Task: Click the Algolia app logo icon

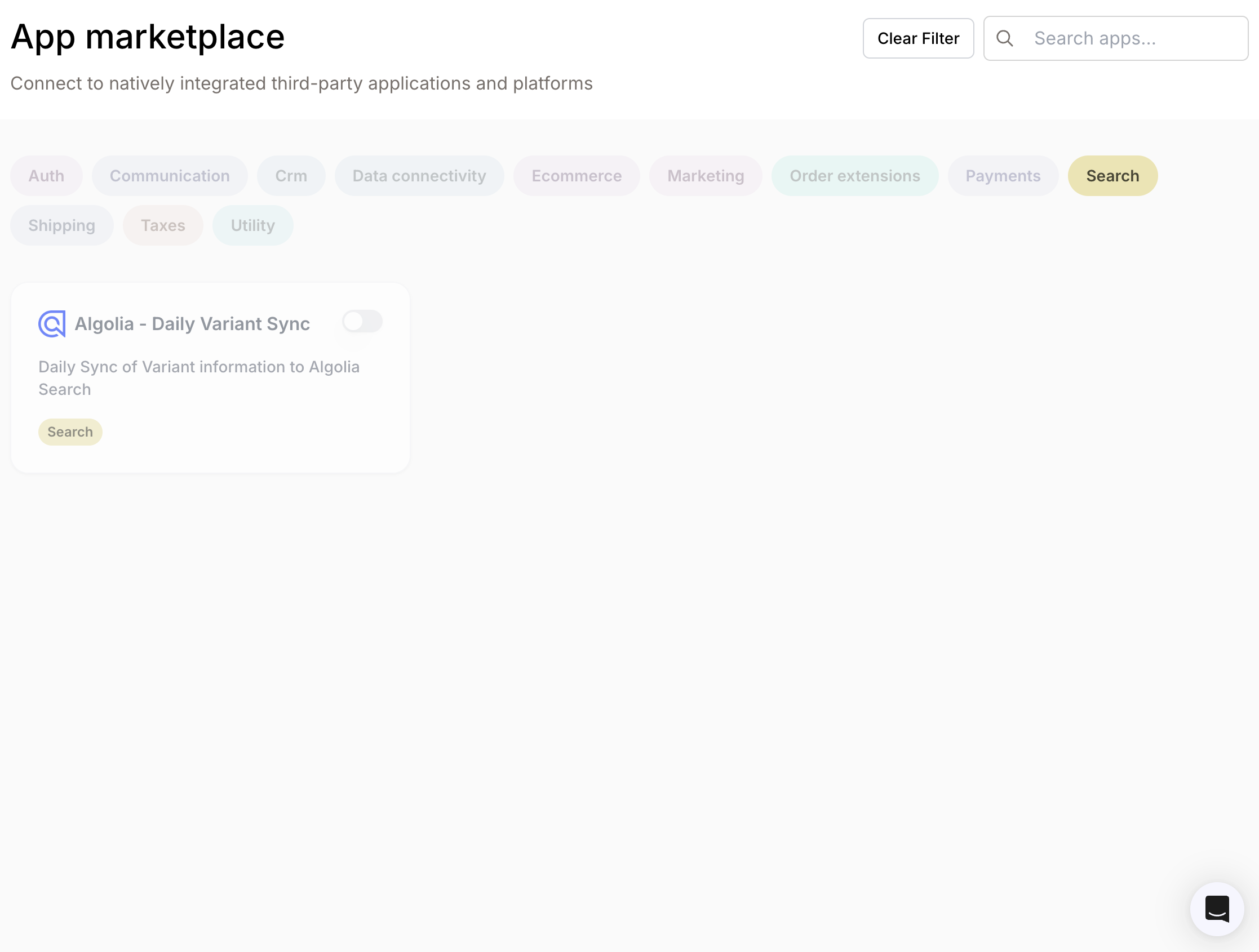Action: (52, 323)
